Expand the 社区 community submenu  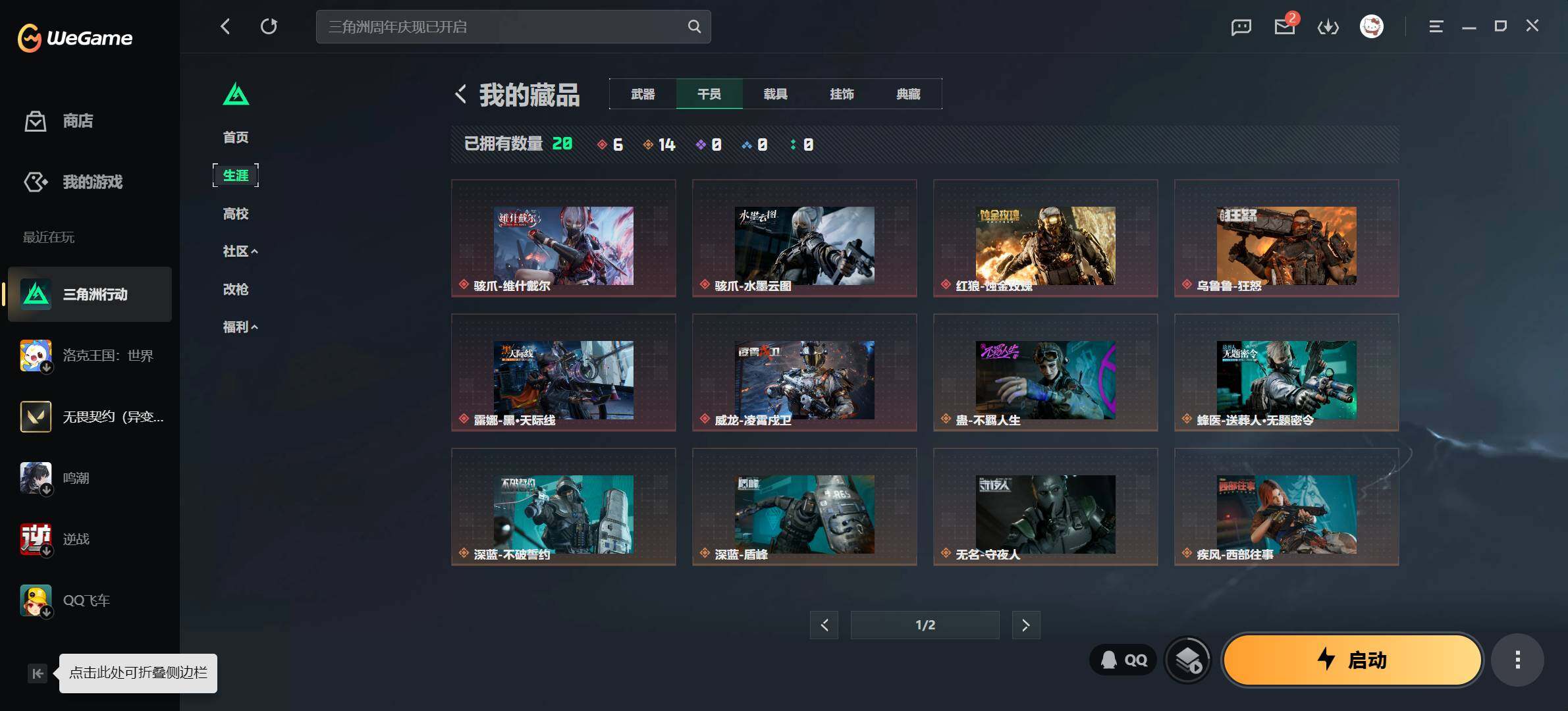[240, 251]
